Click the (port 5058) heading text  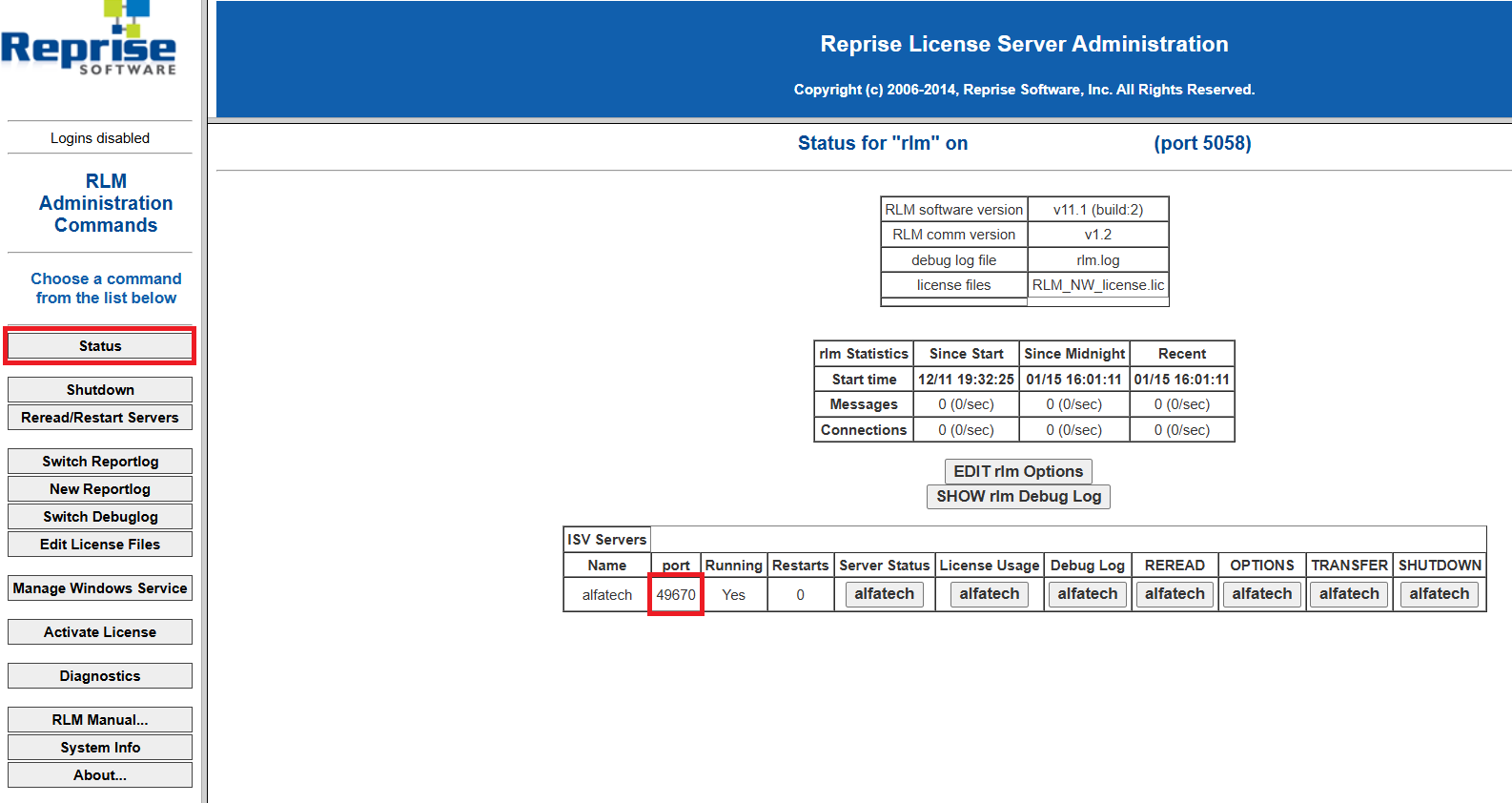[1202, 143]
